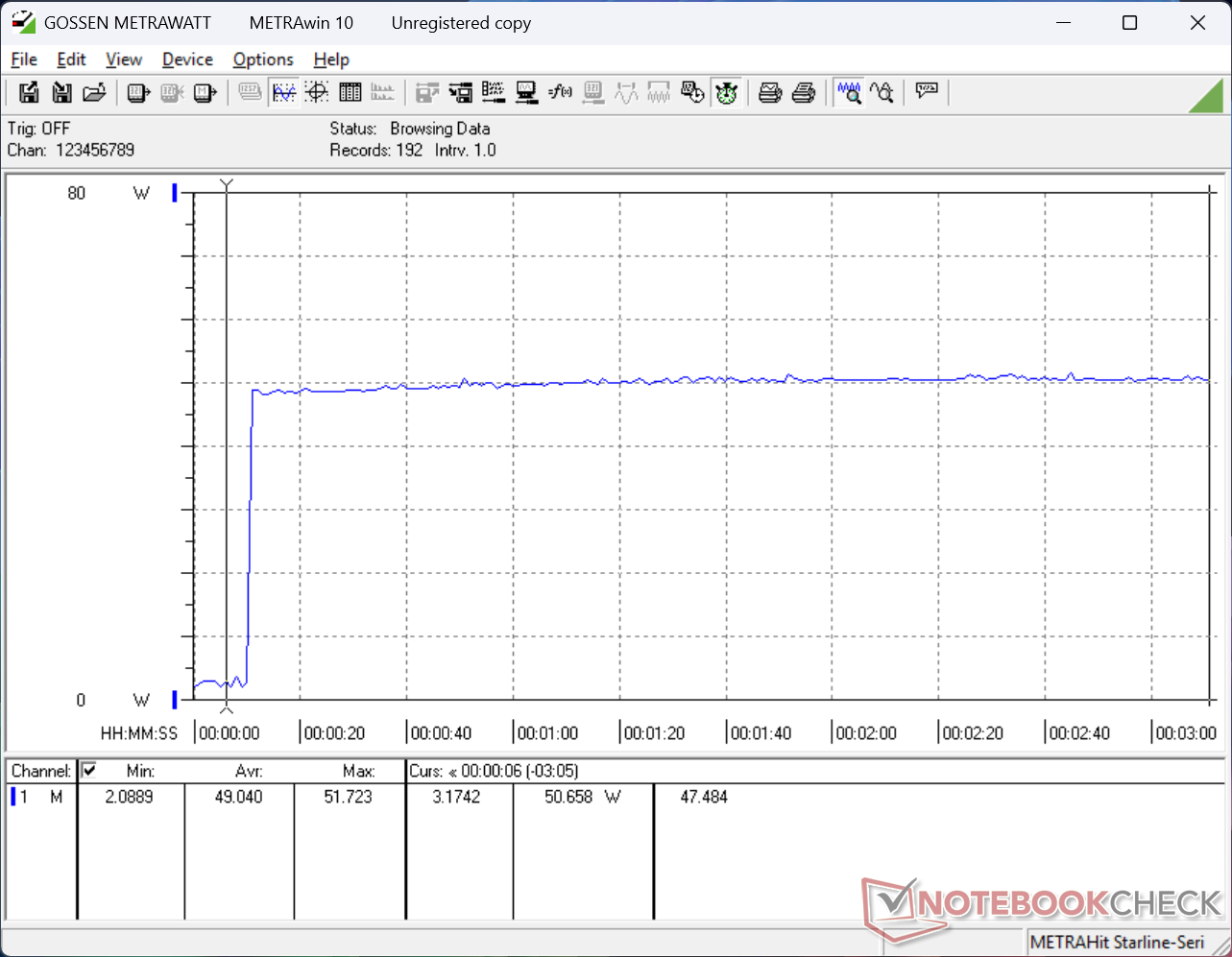The height and width of the screenshot is (957, 1232).
Task: Click the first floppy disk save icon
Action: [29, 92]
